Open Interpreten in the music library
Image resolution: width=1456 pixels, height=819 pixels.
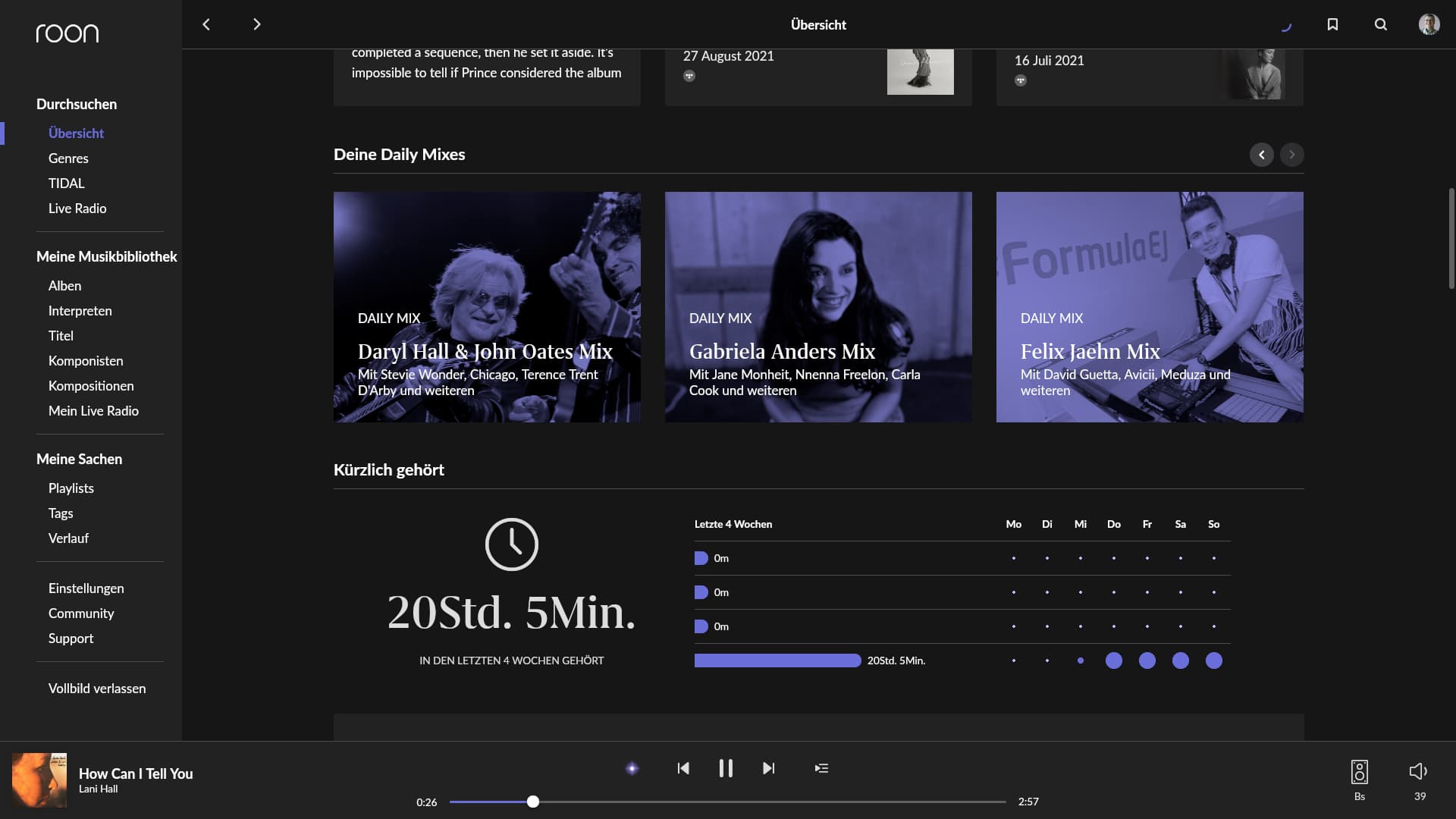(80, 311)
